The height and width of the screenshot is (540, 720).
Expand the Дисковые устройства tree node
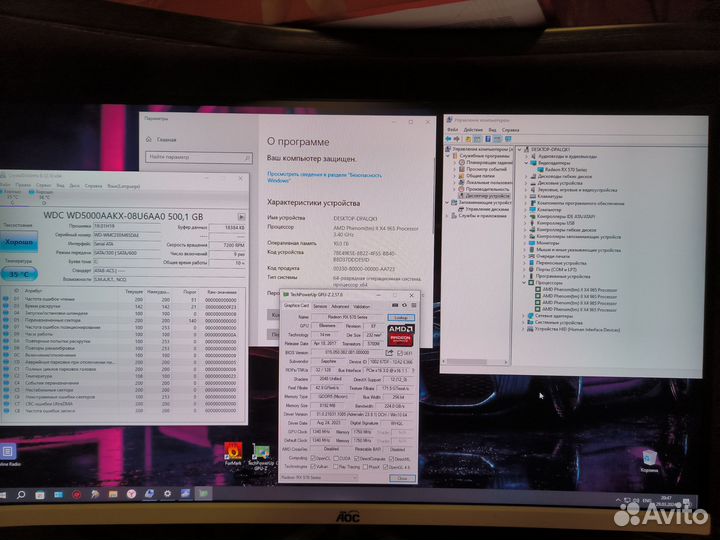click(x=526, y=183)
